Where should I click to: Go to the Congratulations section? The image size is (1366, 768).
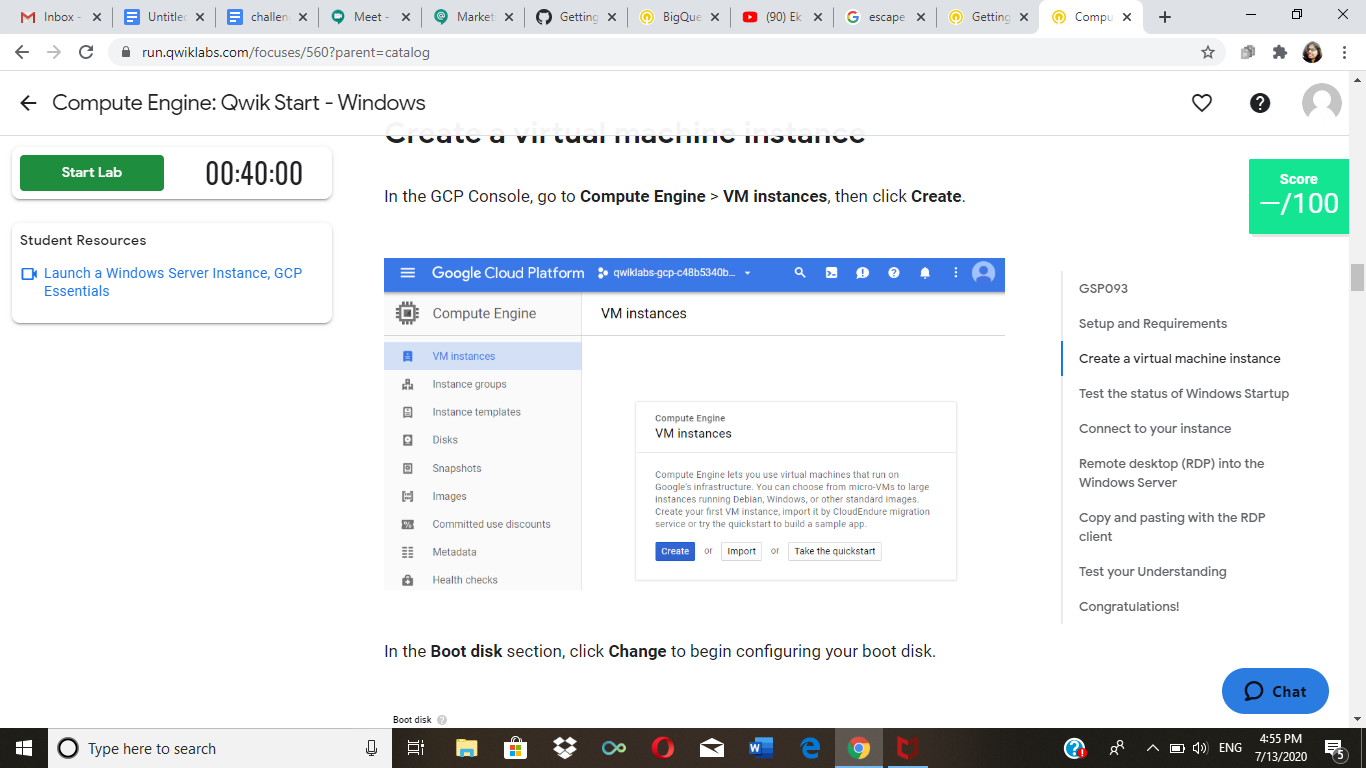(x=1129, y=607)
